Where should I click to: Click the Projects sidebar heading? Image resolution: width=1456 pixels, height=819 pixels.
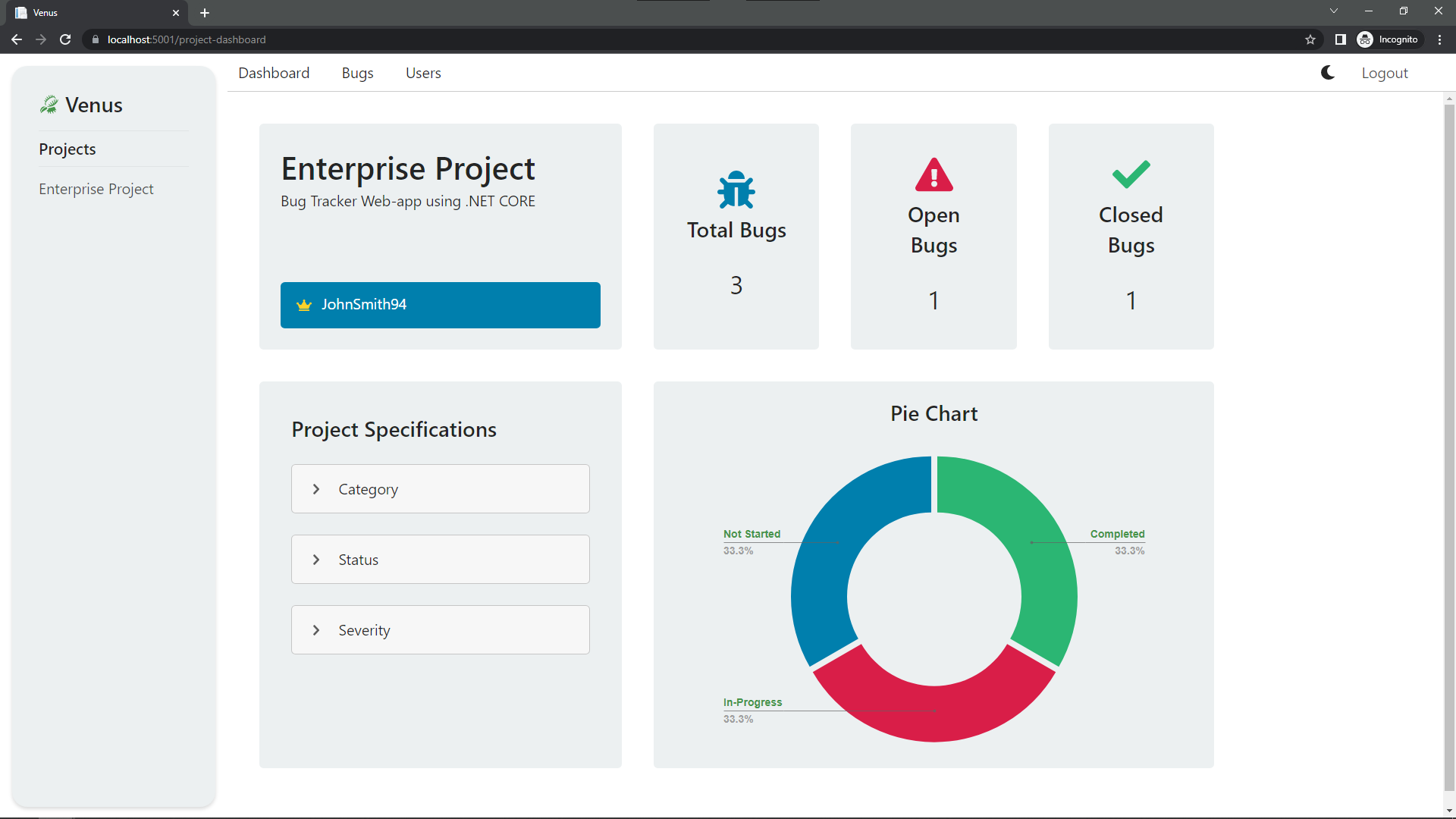(67, 149)
